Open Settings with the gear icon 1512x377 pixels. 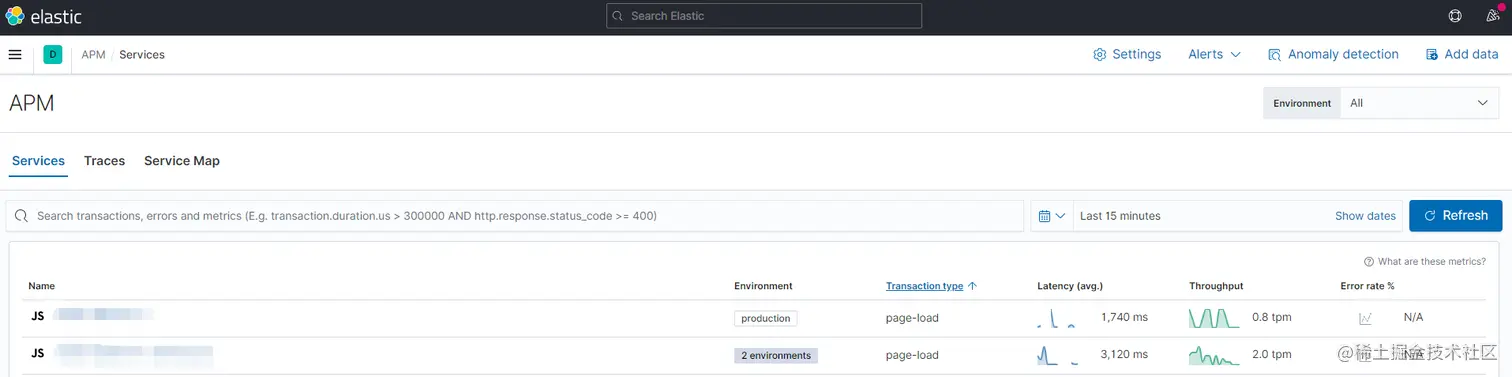pos(1127,55)
